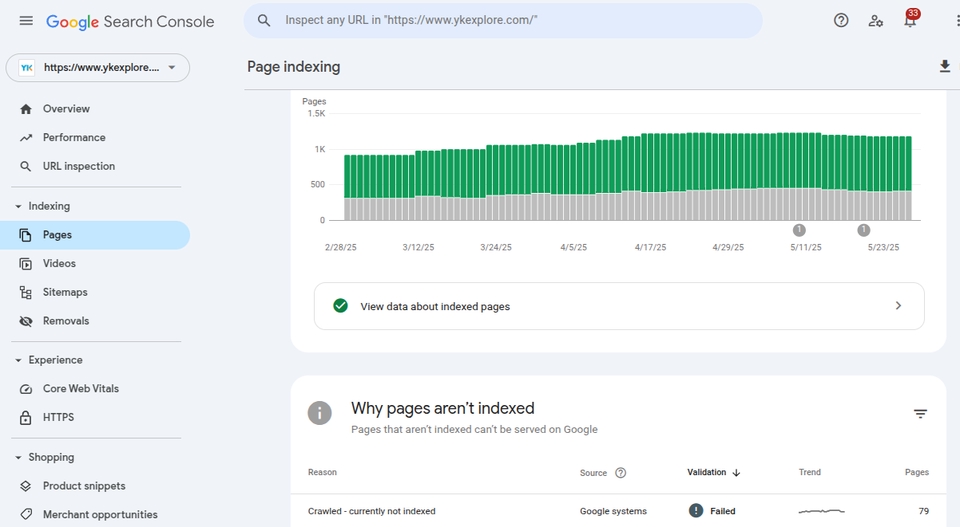
Task: Click the Removals crossed-eye icon
Action: [26, 321]
